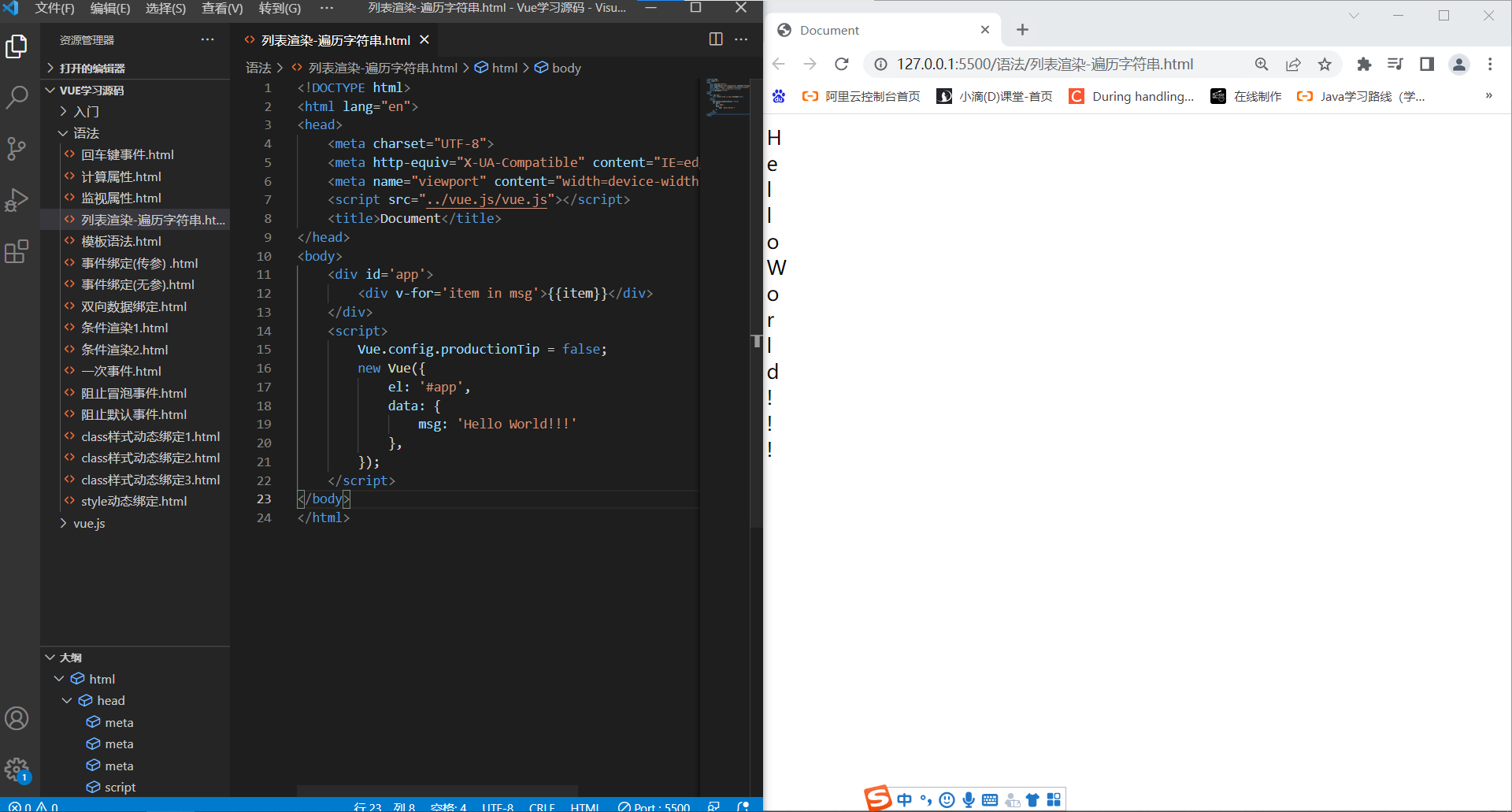Open the hidden menus ellipsis in title bar
This screenshot has width=1512, height=812.
[x=327, y=9]
